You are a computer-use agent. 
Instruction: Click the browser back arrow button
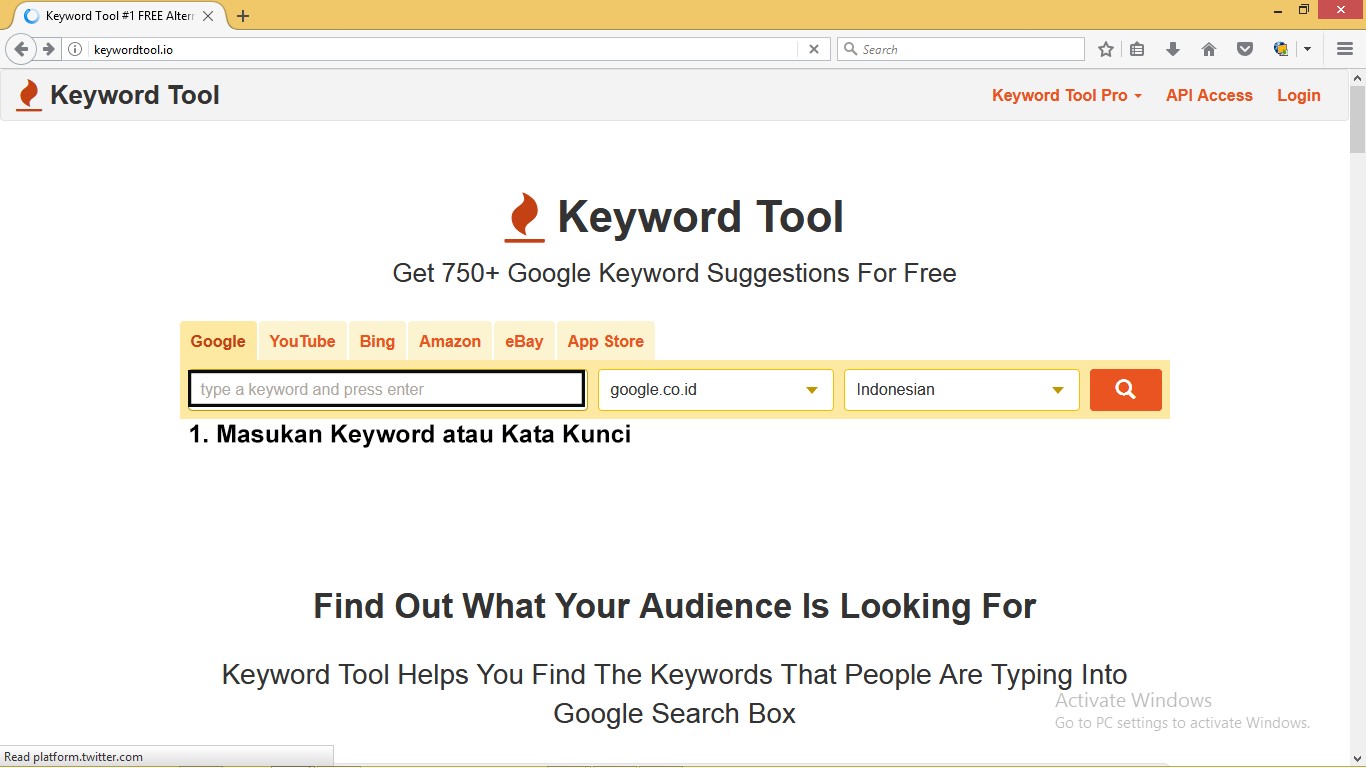[21, 49]
